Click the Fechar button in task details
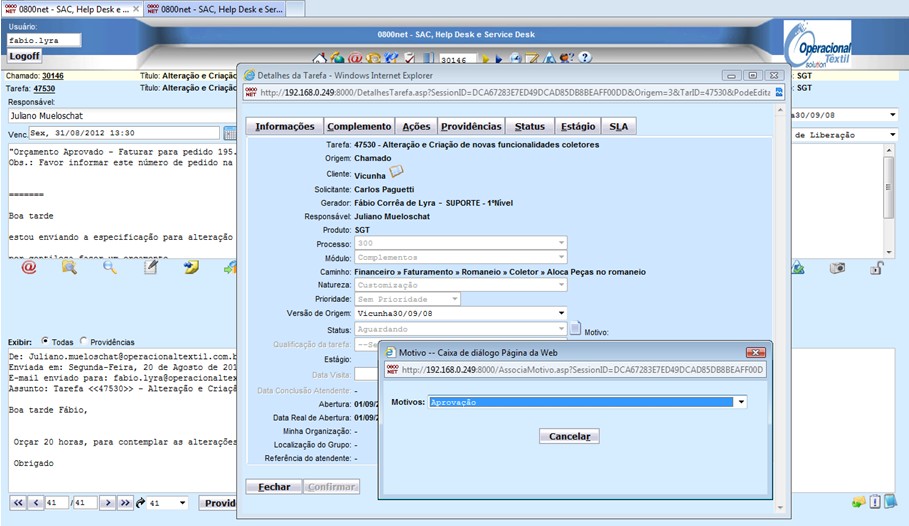Screen dimensions: 909x526 (274, 487)
